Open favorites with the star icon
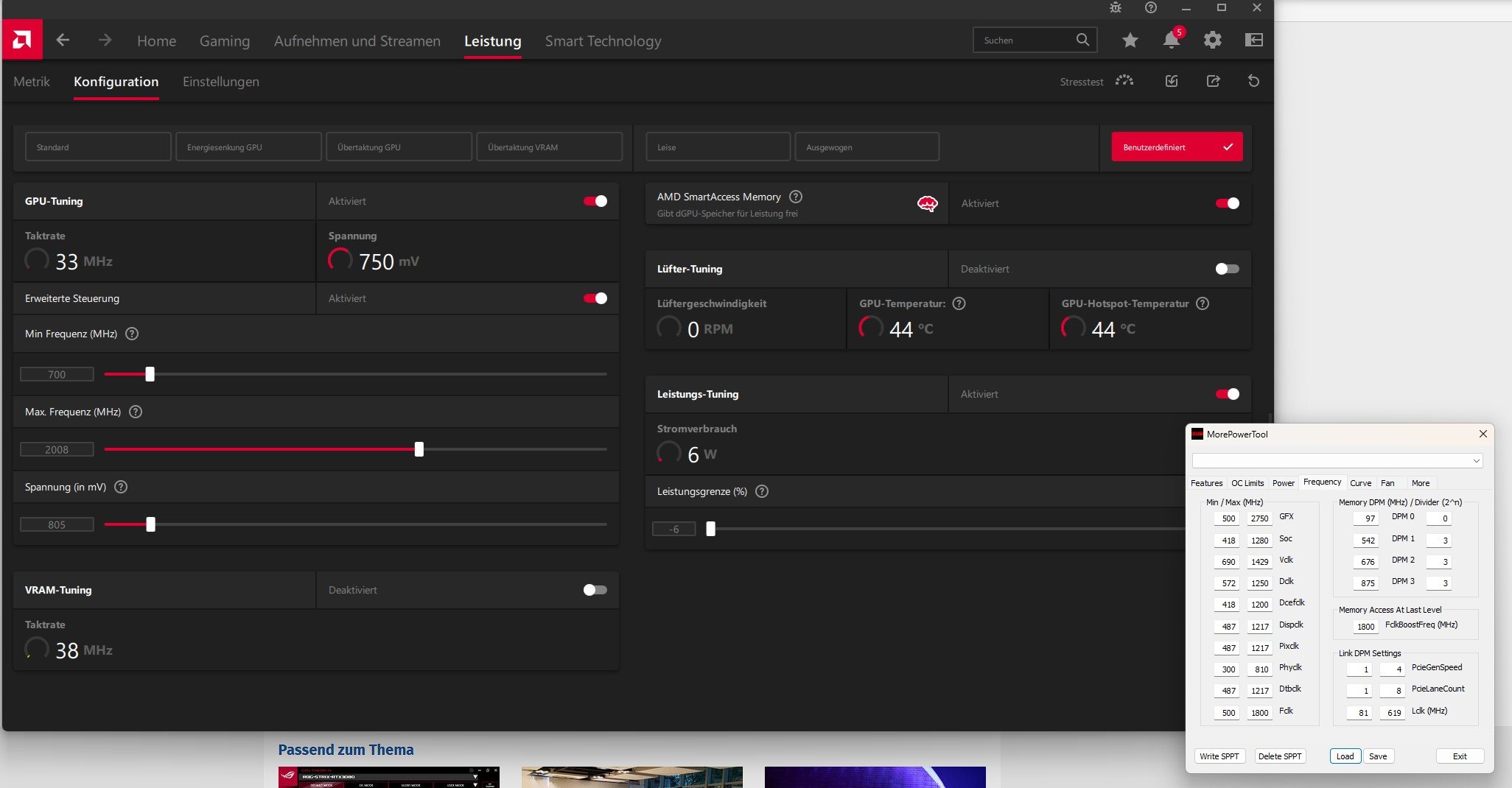 tap(1130, 41)
